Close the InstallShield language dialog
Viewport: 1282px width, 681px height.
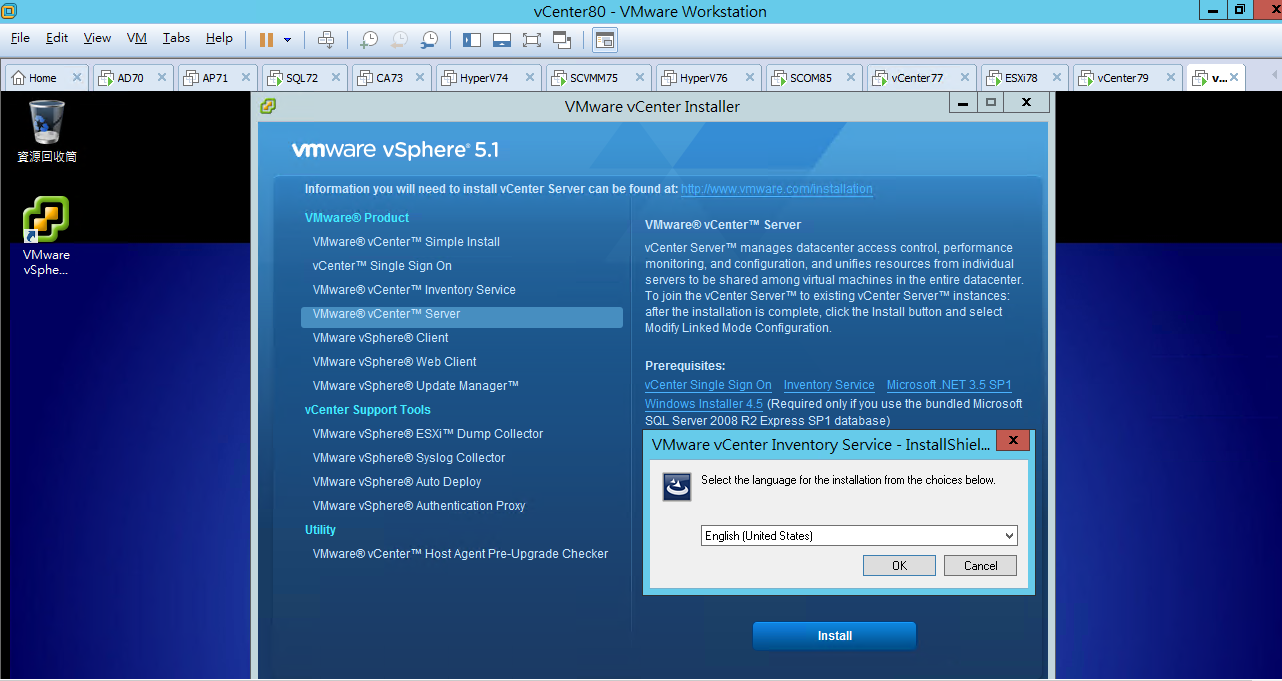(1014, 441)
